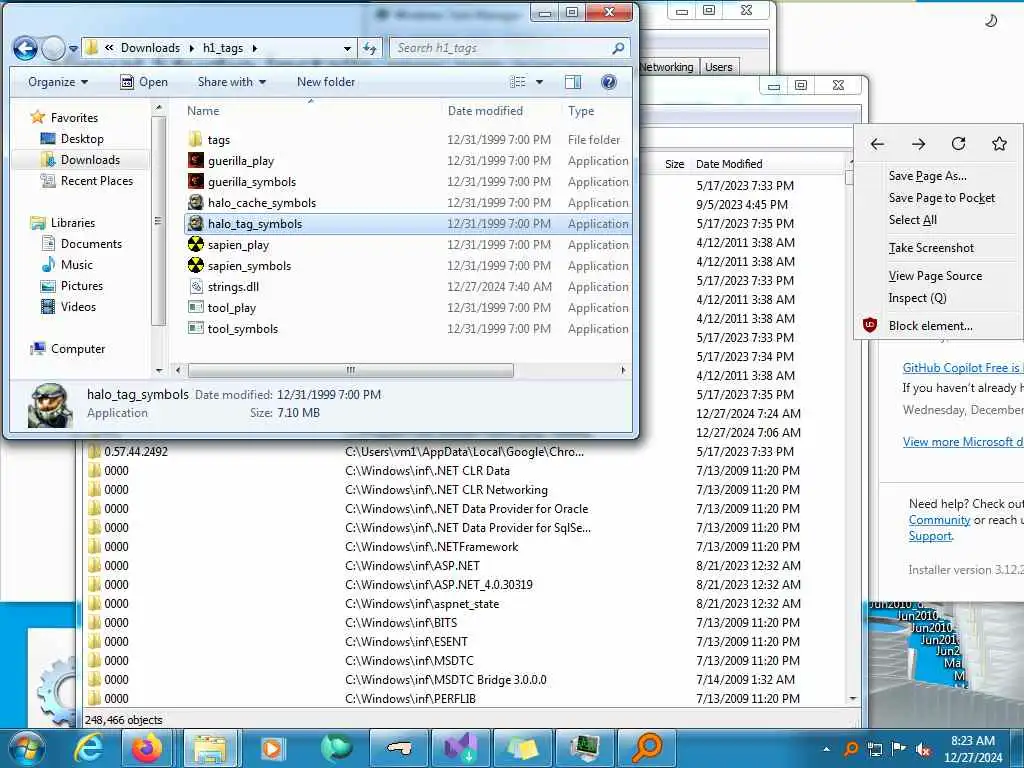Click the New folder button
Screen dimensions: 1024x768
tap(326, 82)
